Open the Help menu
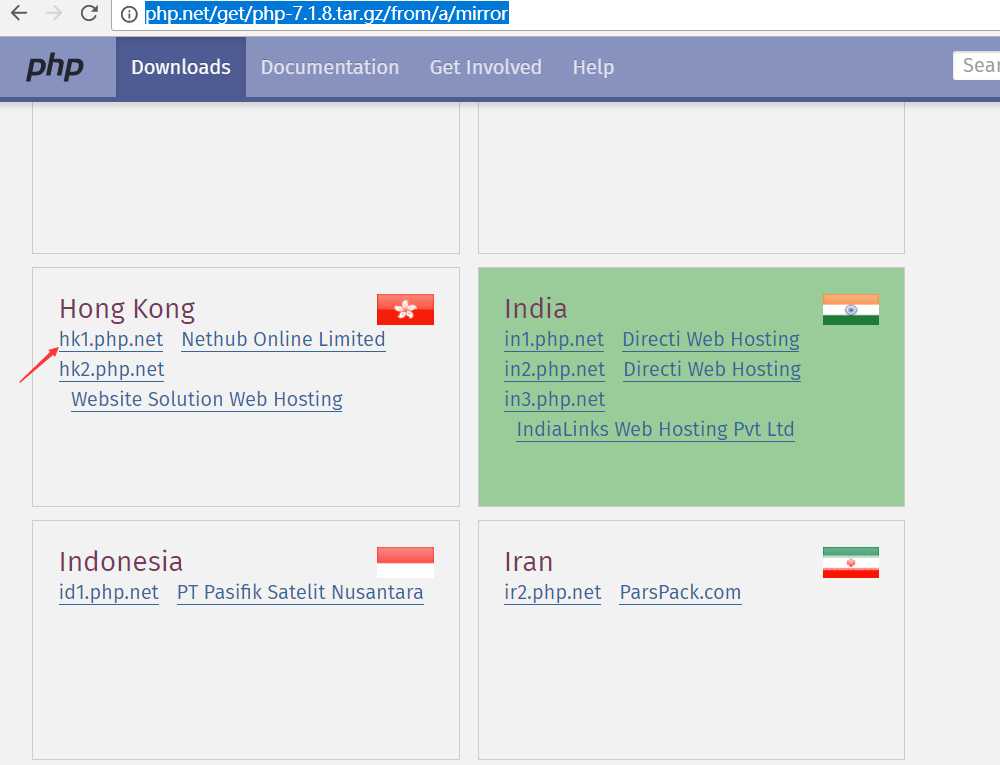 pos(593,67)
